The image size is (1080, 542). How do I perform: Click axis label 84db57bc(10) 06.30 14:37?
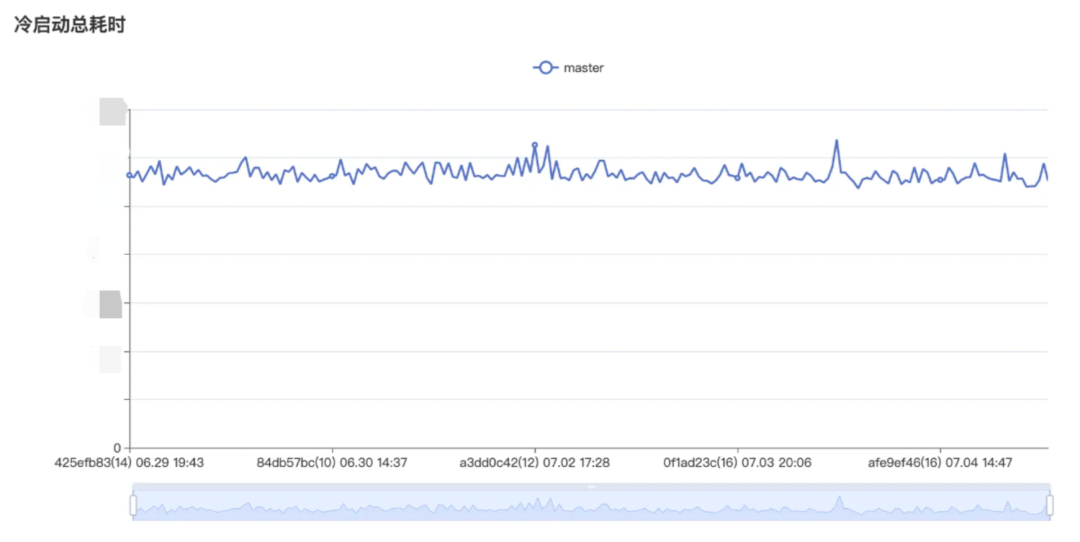click(x=332, y=463)
